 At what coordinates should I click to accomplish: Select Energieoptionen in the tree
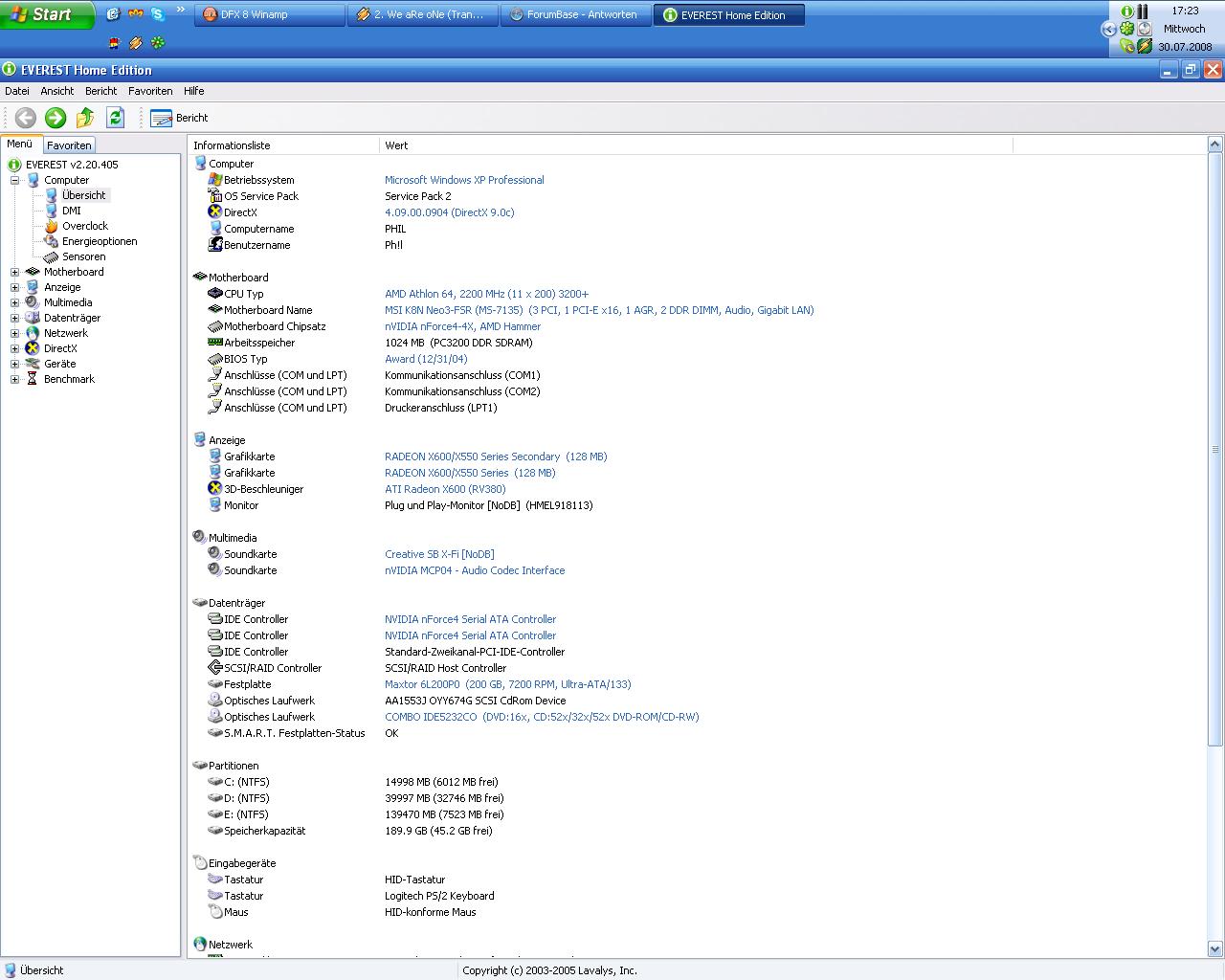100,241
